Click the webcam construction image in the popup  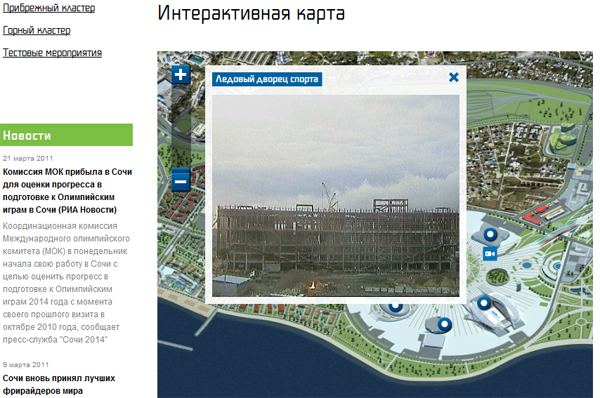click(336, 196)
